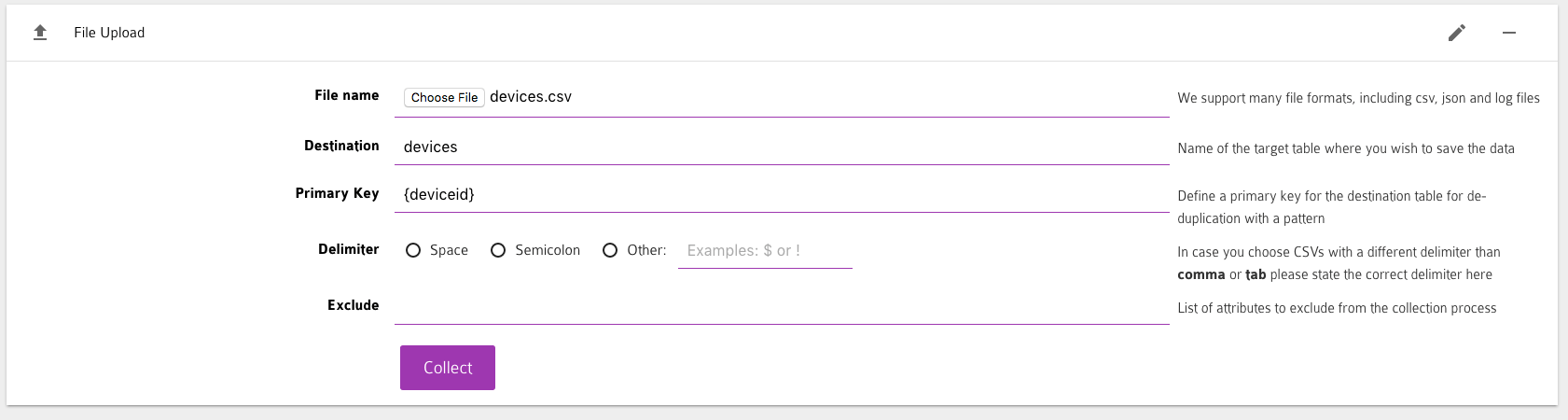Click the Primary Key field with {deviceid}
This screenshot has height=420, width=1568.
click(x=781, y=195)
